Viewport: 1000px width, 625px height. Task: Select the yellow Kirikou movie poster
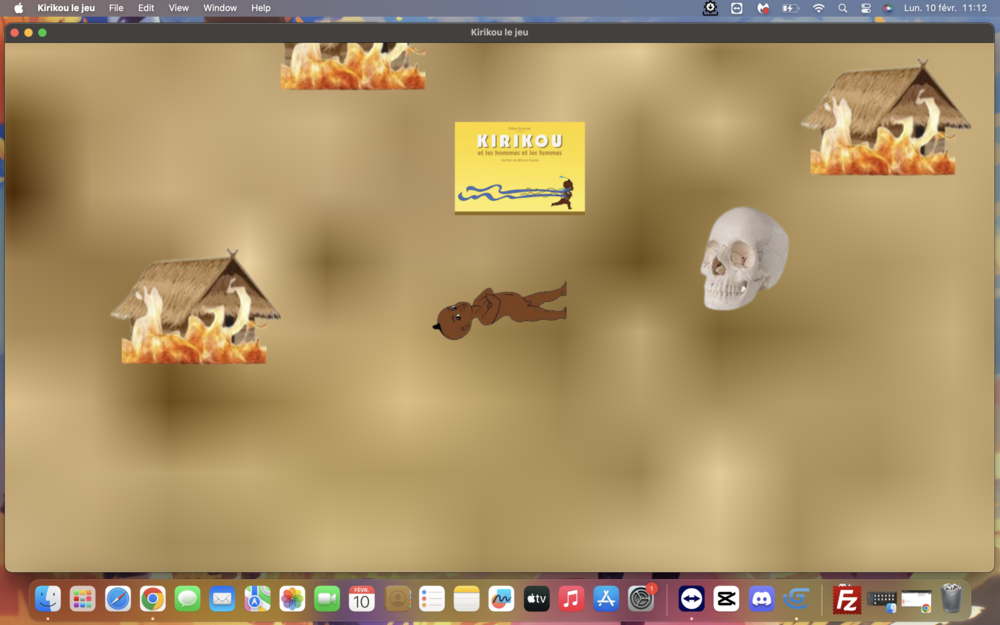pyautogui.click(x=520, y=167)
